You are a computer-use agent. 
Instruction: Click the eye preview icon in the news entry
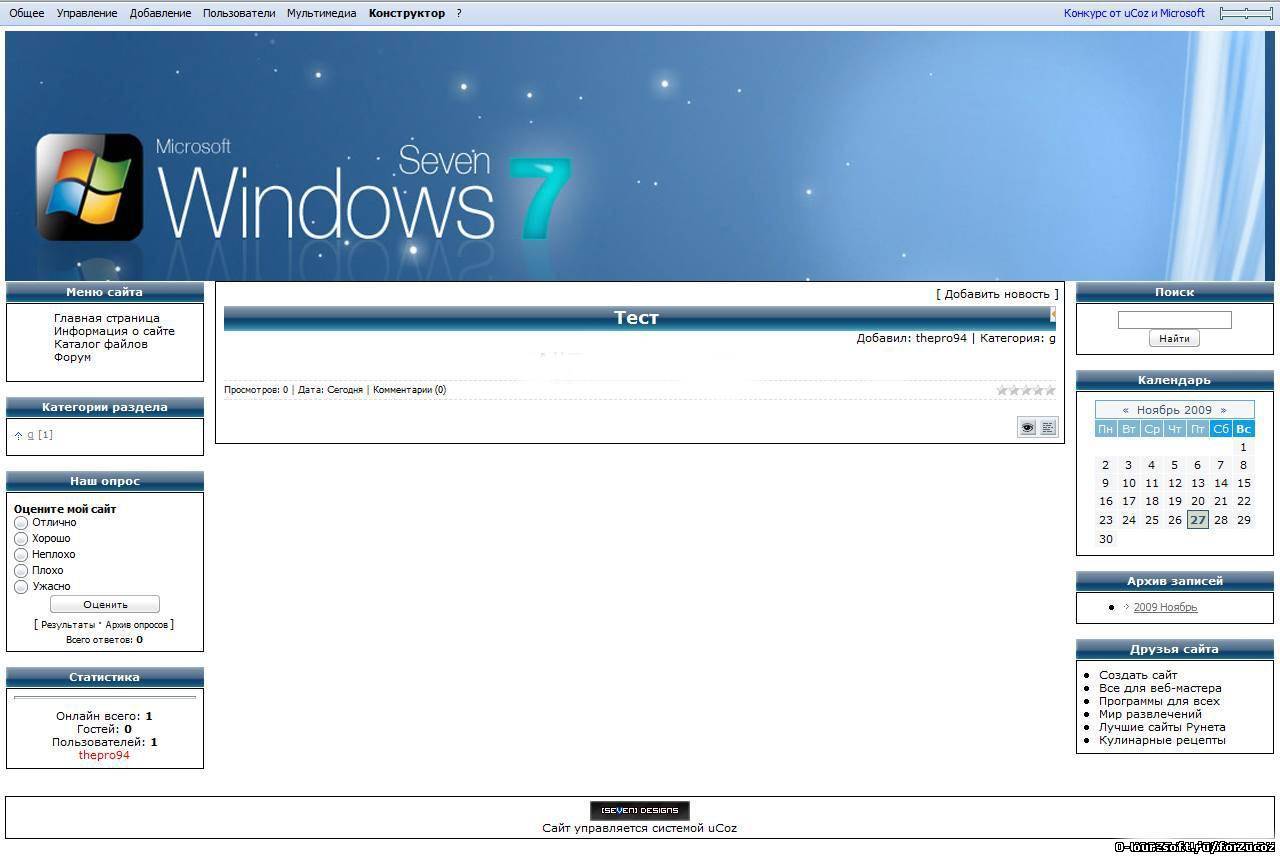pos(1027,428)
